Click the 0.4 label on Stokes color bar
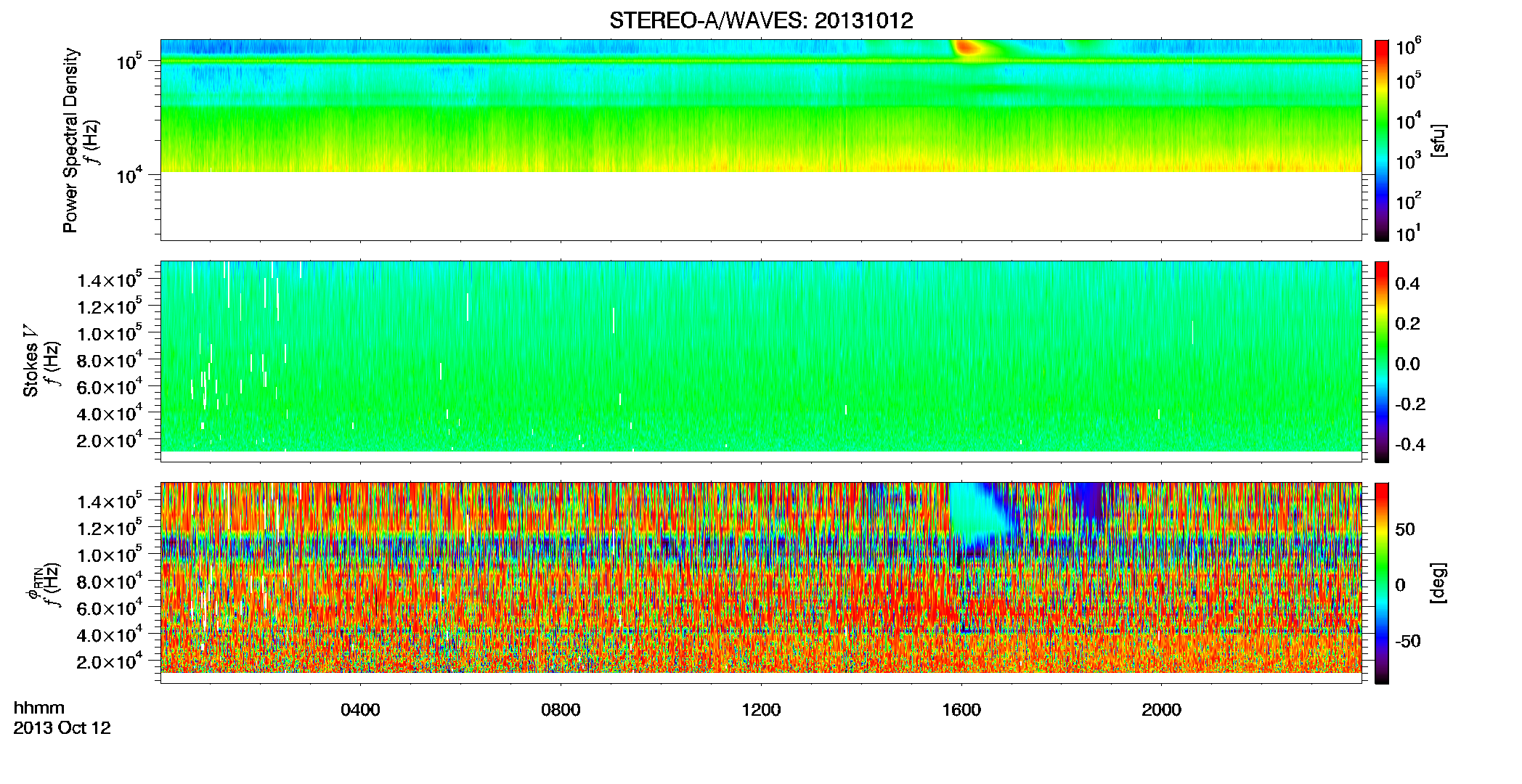 (1407, 284)
